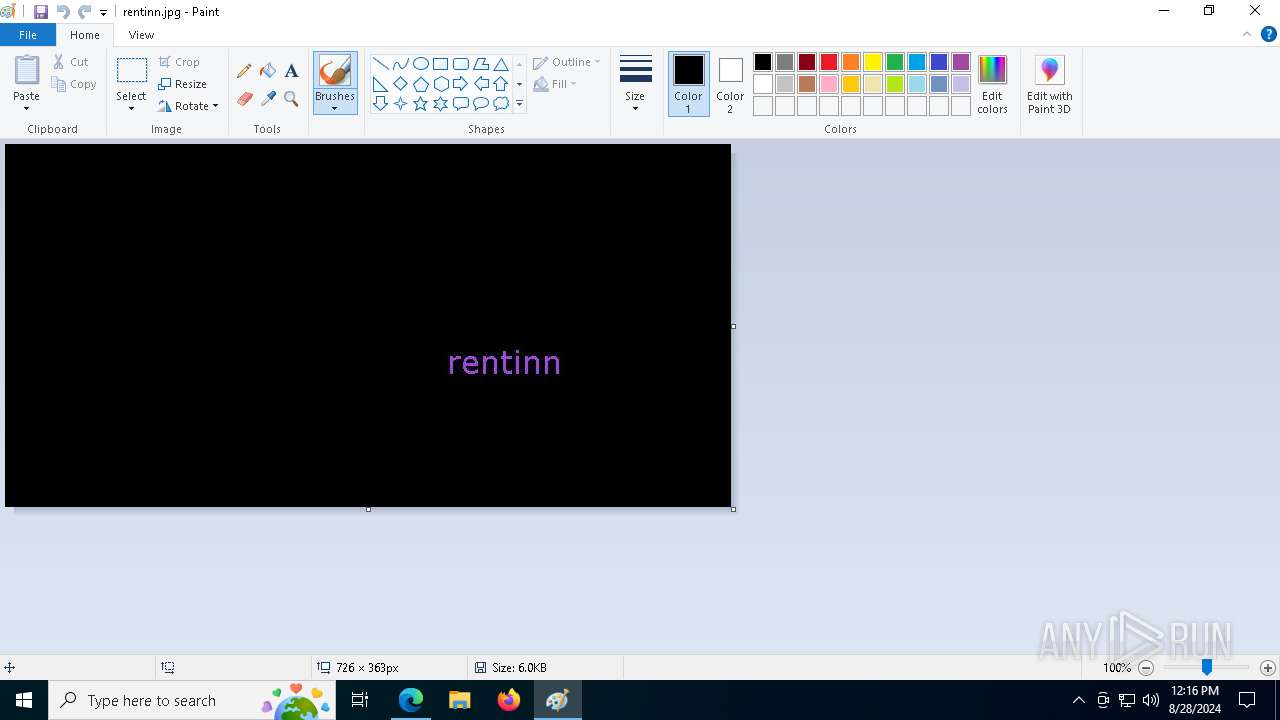Pick the red color swatch
This screenshot has width=1280, height=720.
(x=829, y=62)
